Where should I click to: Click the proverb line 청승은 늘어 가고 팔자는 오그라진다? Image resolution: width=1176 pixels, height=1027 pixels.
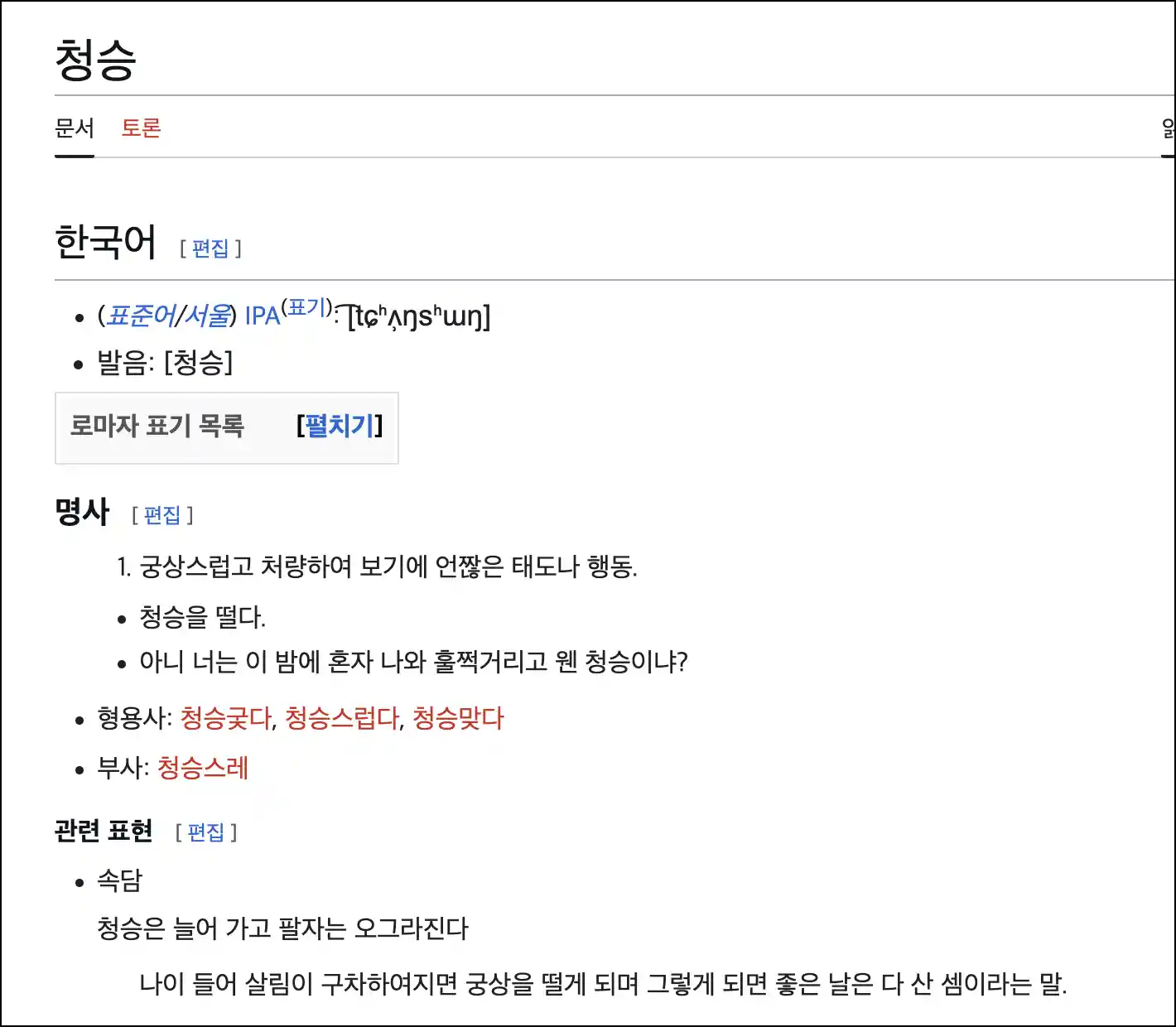(282, 928)
